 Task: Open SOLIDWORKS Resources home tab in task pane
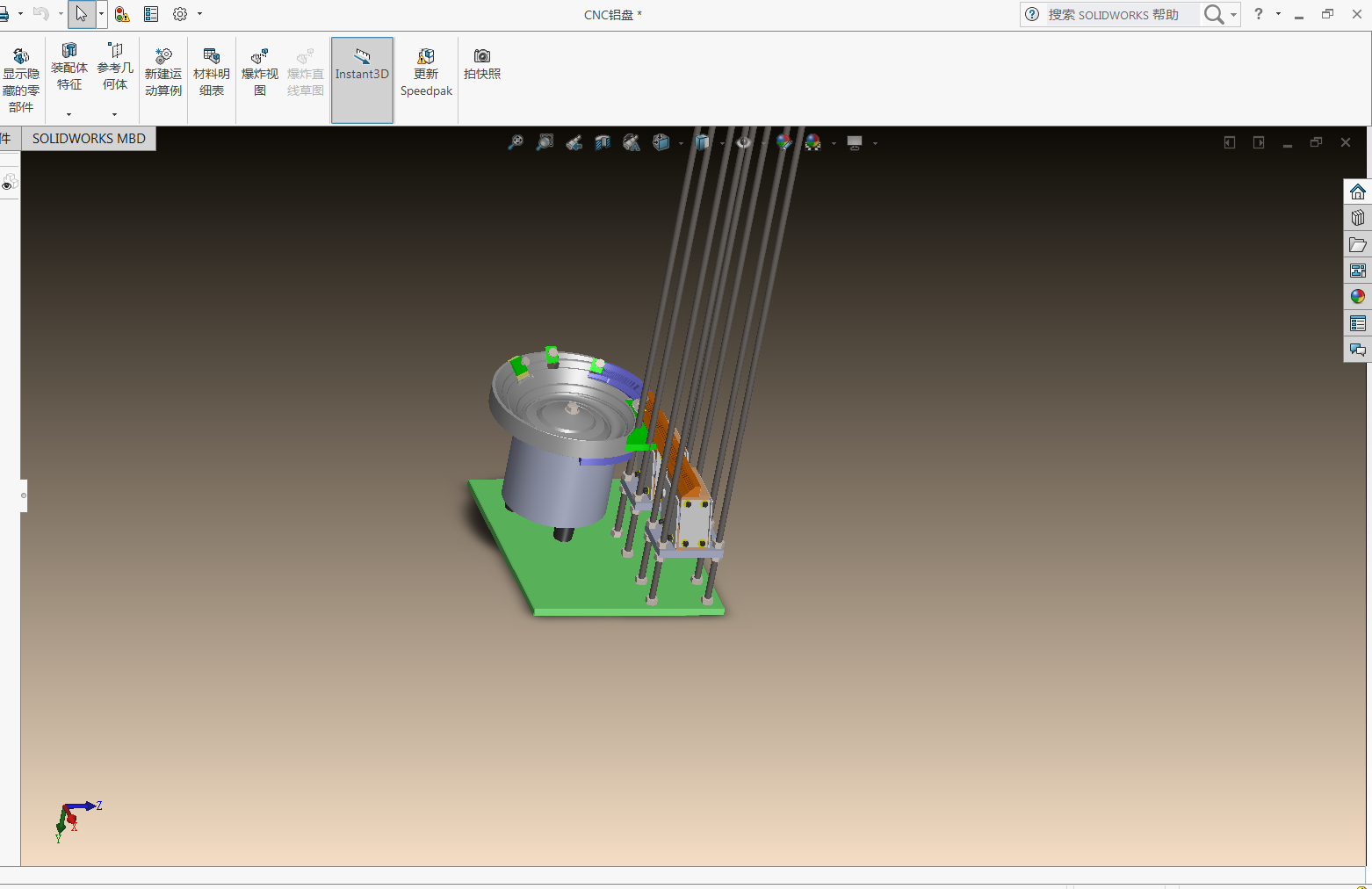[1358, 192]
